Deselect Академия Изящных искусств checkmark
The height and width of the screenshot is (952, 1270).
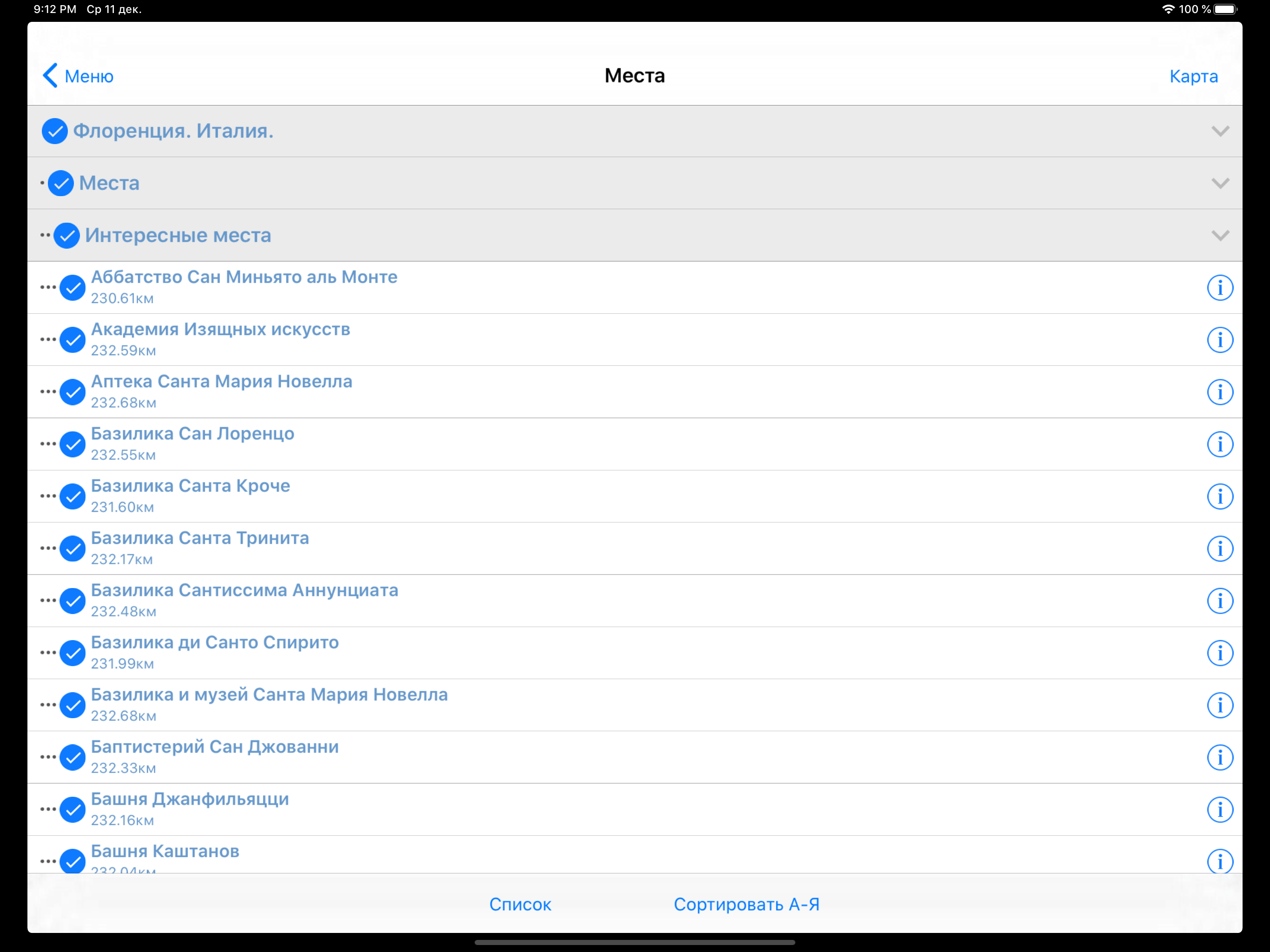pos(73,340)
